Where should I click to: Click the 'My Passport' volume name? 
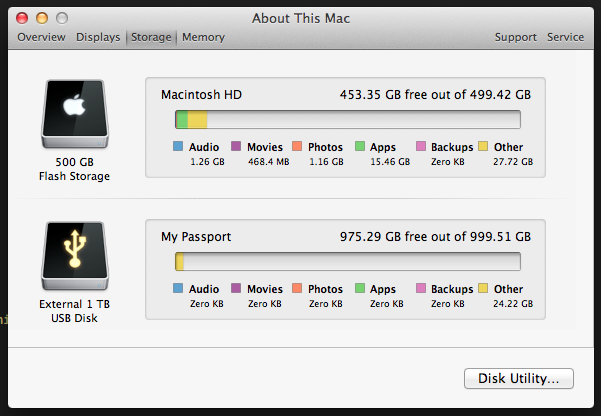pyautogui.click(x=196, y=237)
